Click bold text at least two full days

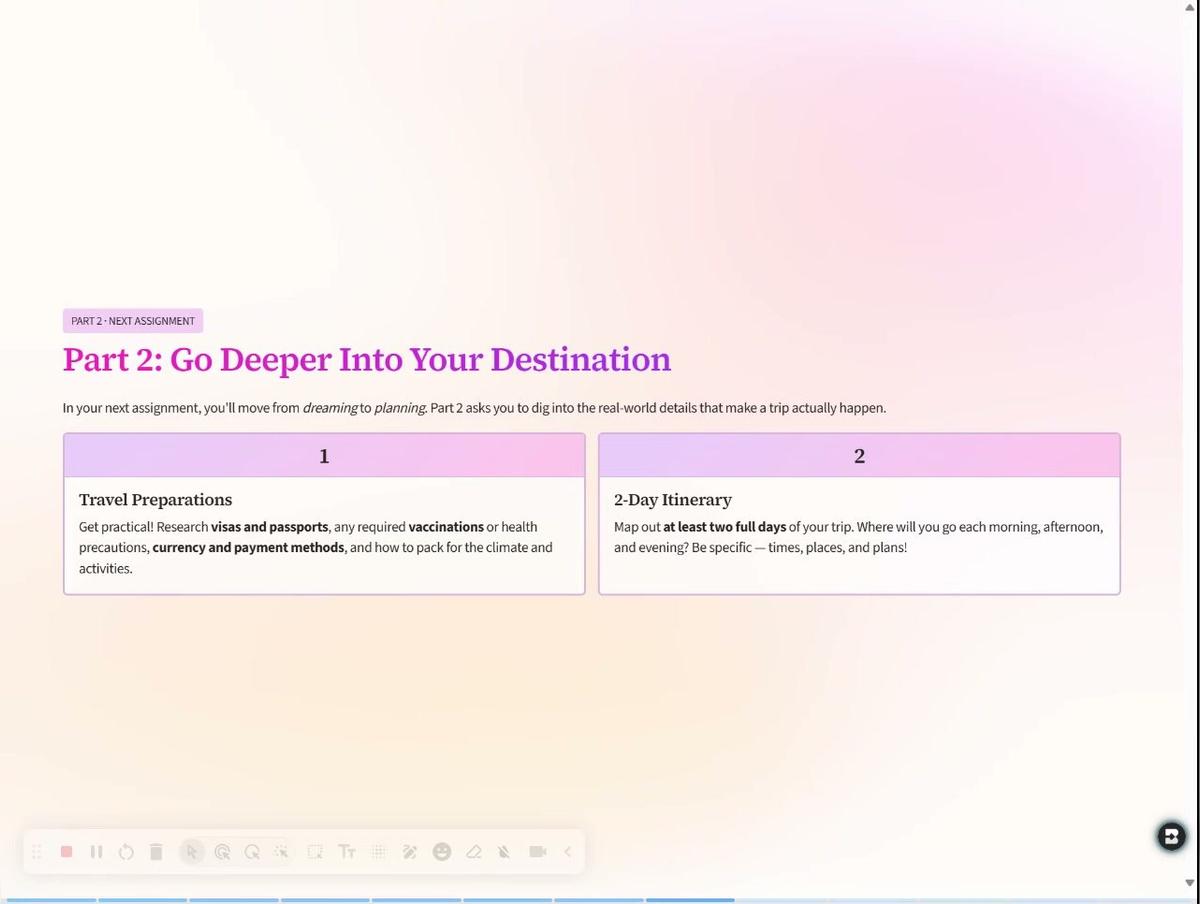[725, 527]
